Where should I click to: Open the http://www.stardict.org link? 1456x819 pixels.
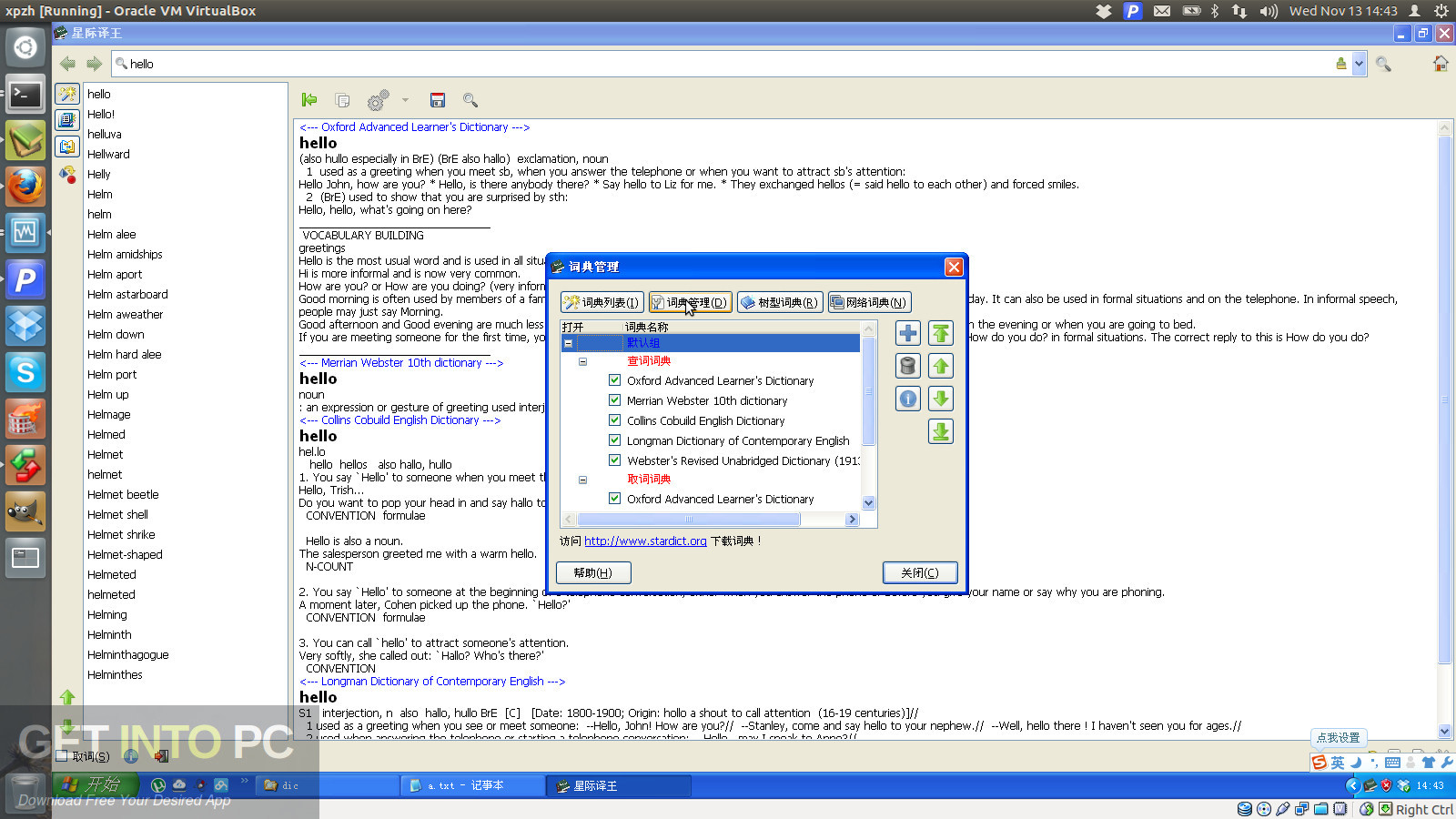645,541
